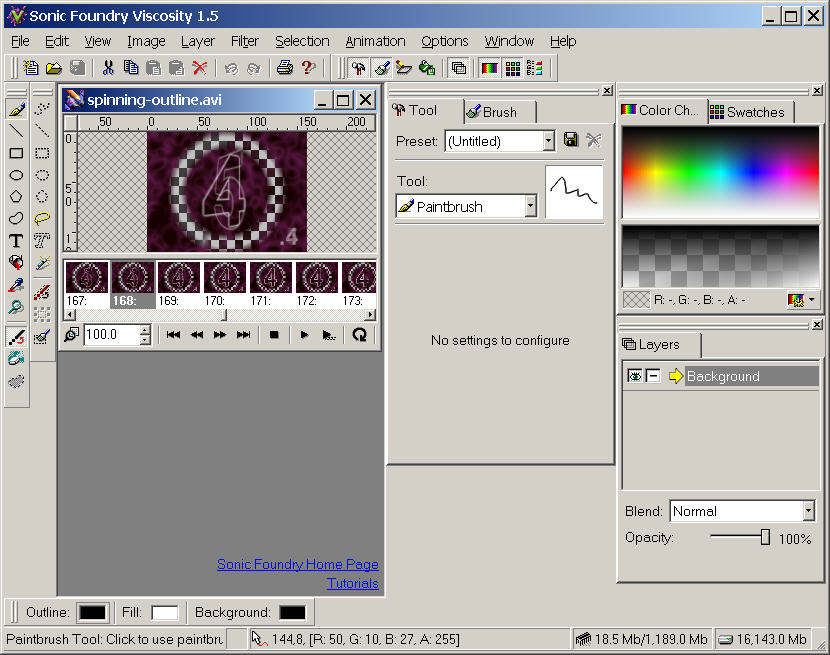Select the Ellipse shape tool
830x655 pixels.
pyautogui.click(x=16, y=175)
